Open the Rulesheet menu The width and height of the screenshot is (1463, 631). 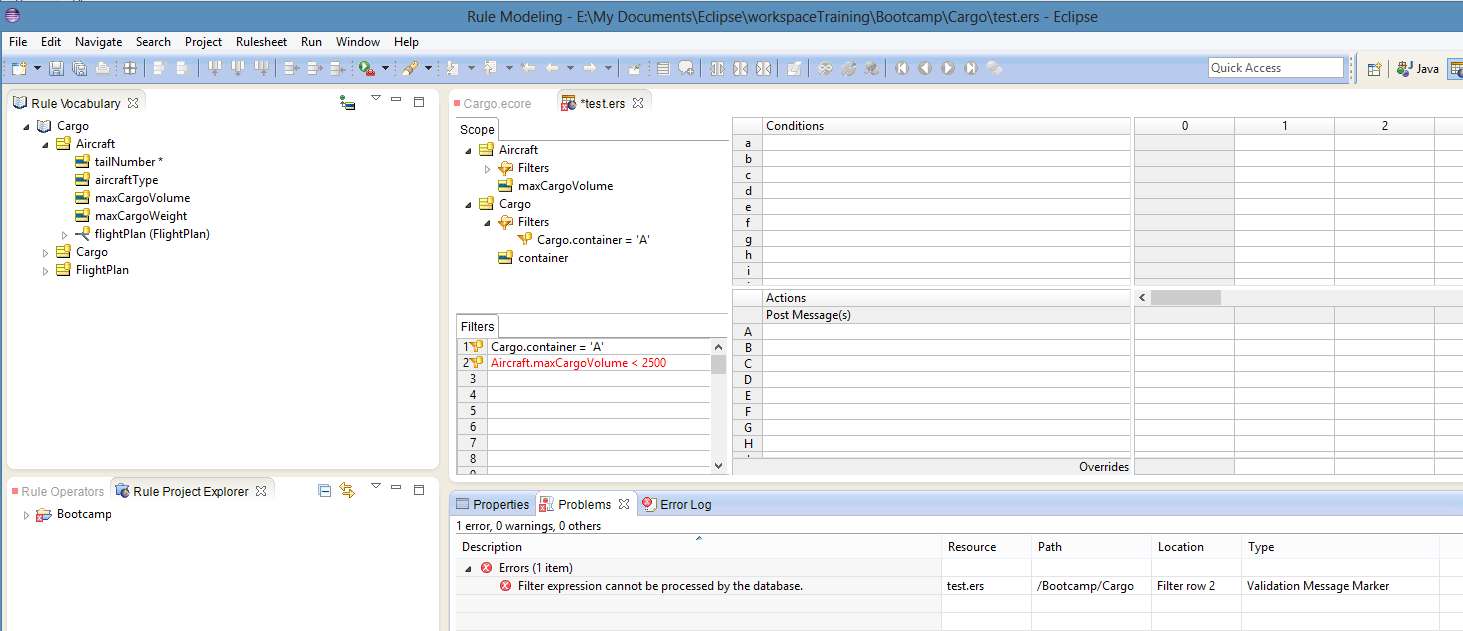click(261, 42)
